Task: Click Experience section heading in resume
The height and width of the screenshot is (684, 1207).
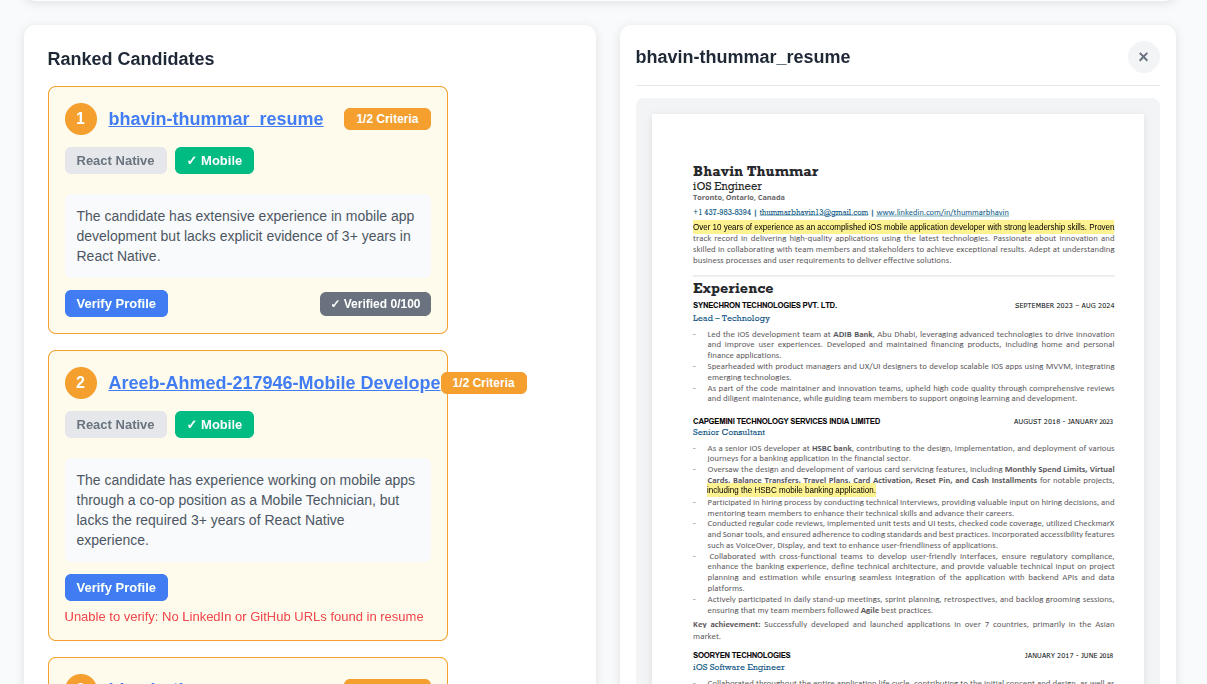Action: click(x=733, y=289)
